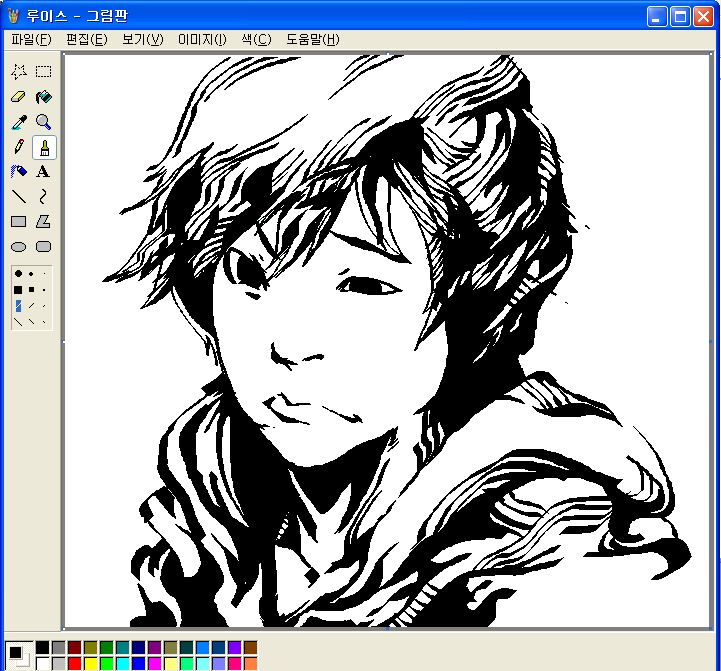The width and height of the screenshot is (721, 671).
Task: Activate the Pick Color eyedropper tool
Action: pyautogui.click(x=18, y=122)
